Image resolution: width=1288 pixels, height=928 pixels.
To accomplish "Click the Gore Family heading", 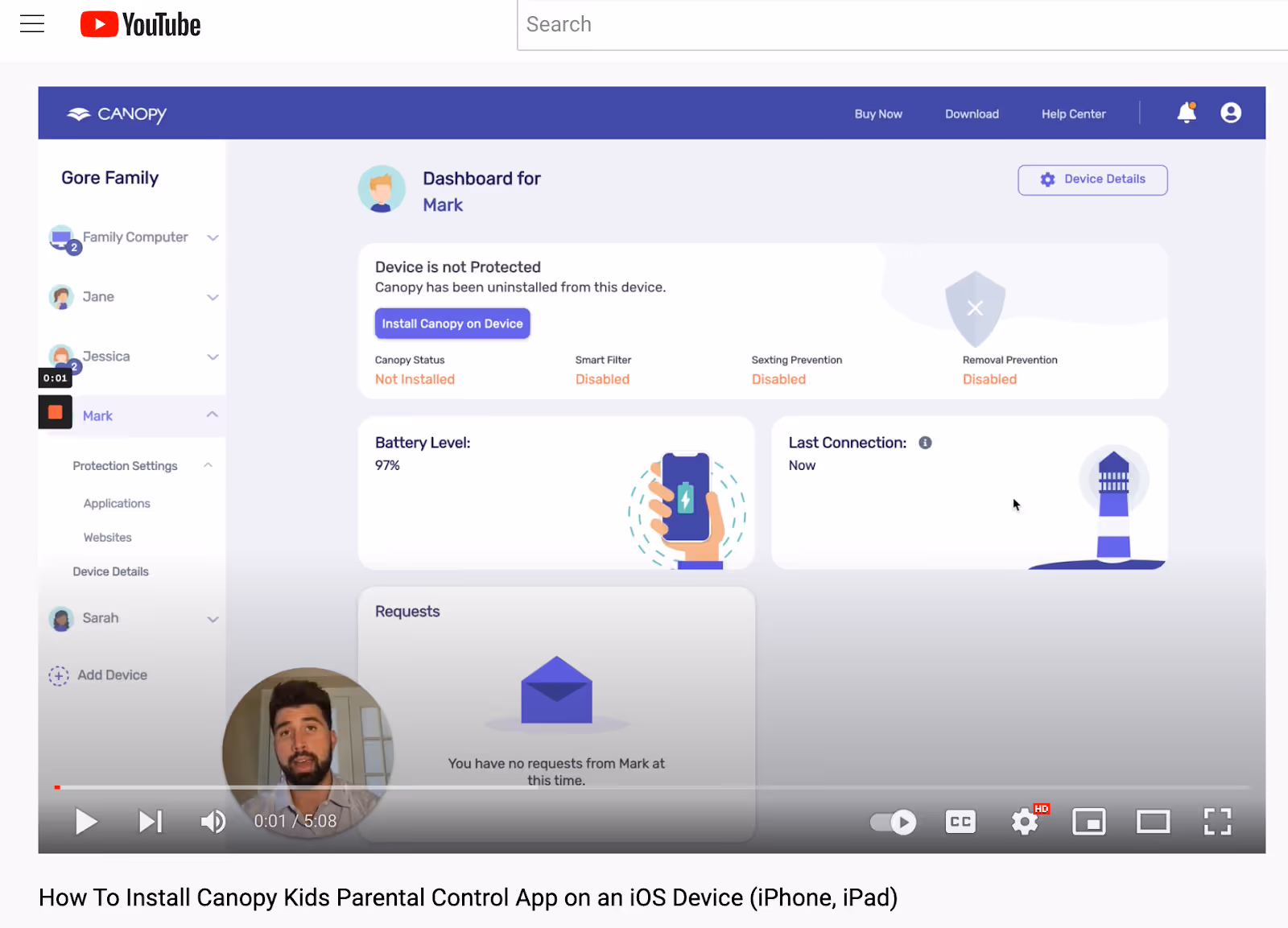I will [109, 178].
